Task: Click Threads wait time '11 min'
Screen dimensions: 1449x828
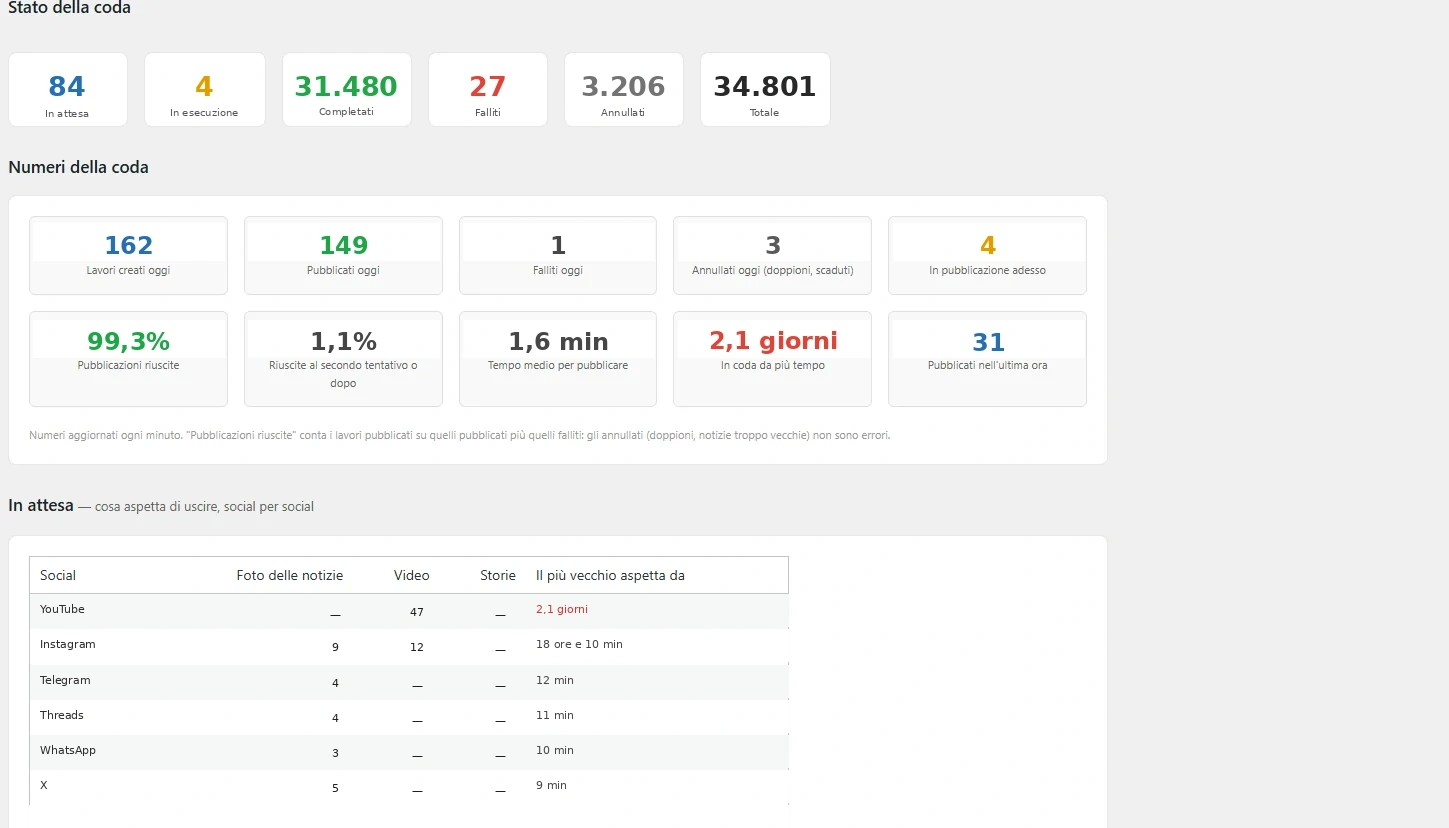Action: coord(555,715)
